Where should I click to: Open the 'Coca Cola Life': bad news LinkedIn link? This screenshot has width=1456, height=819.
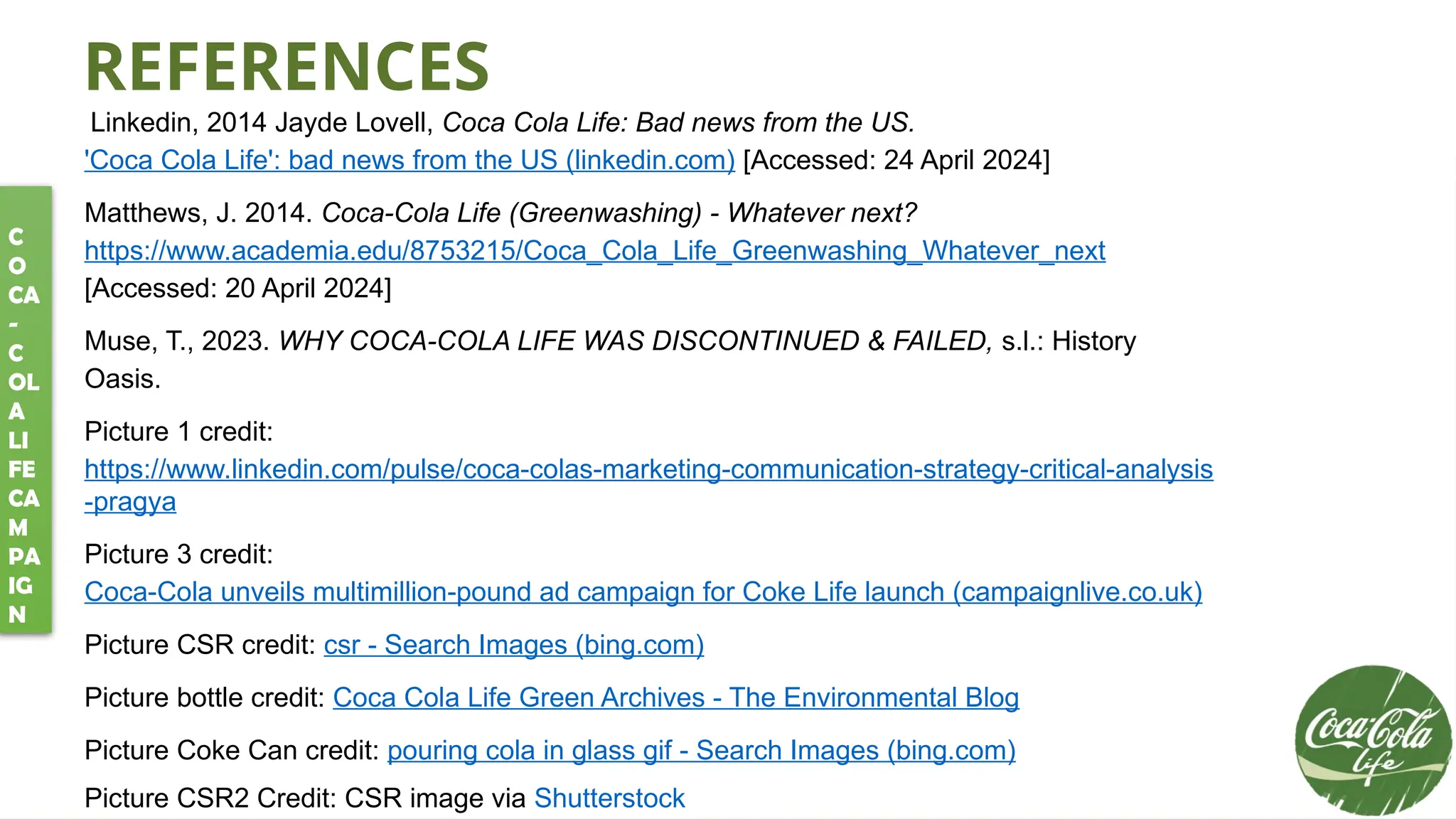409,161
